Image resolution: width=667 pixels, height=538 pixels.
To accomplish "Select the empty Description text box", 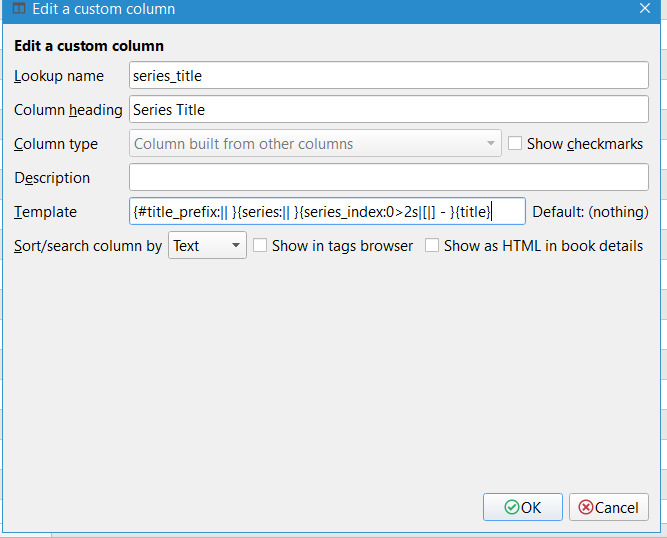I will coord(389,177).
